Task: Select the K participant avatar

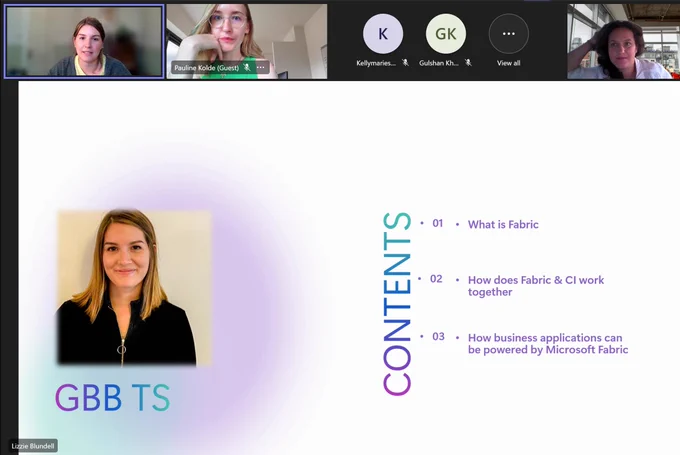Action: (383, 33)
